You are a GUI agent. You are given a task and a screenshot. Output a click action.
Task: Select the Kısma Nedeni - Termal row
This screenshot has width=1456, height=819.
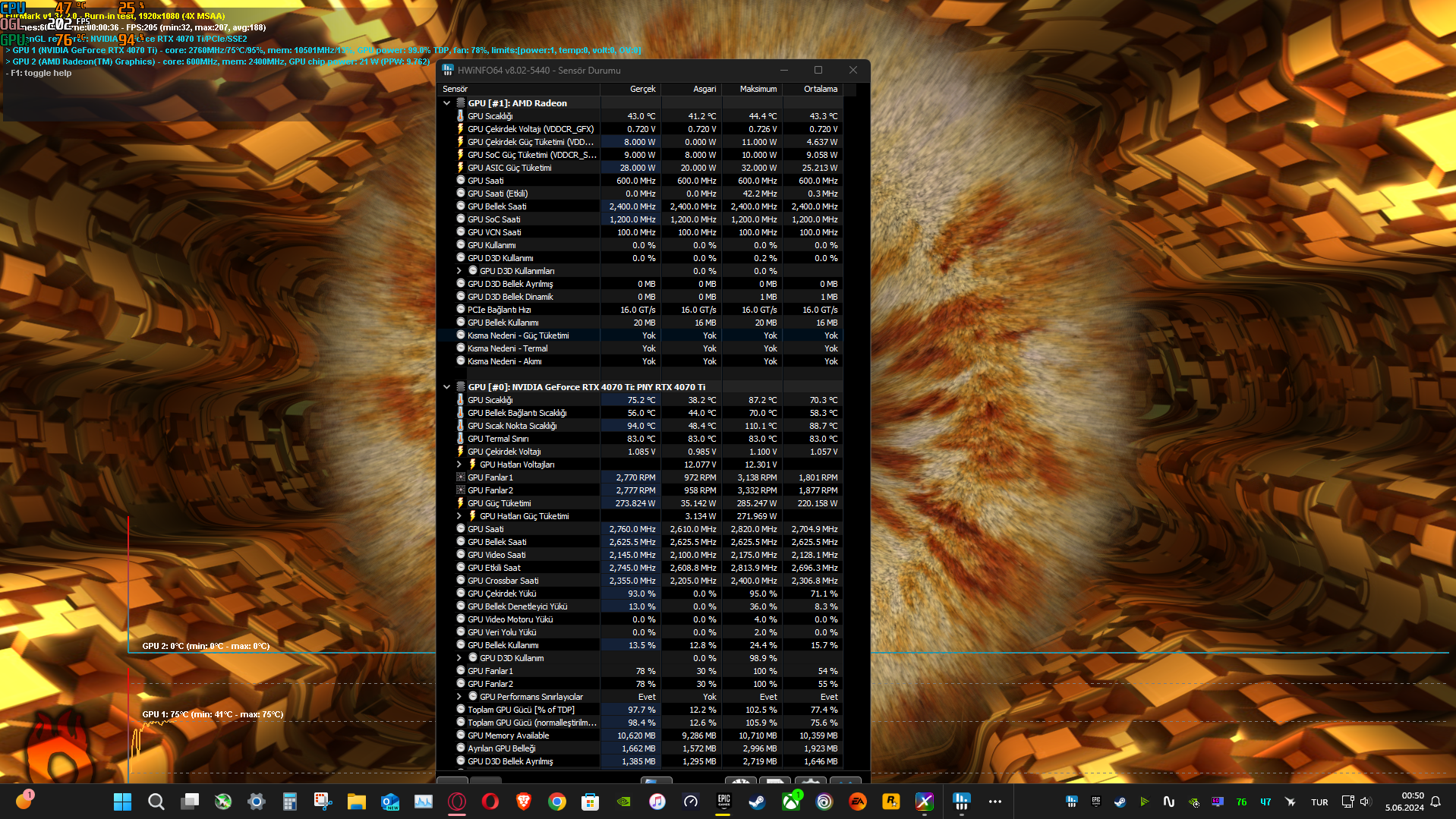(640, 348)
